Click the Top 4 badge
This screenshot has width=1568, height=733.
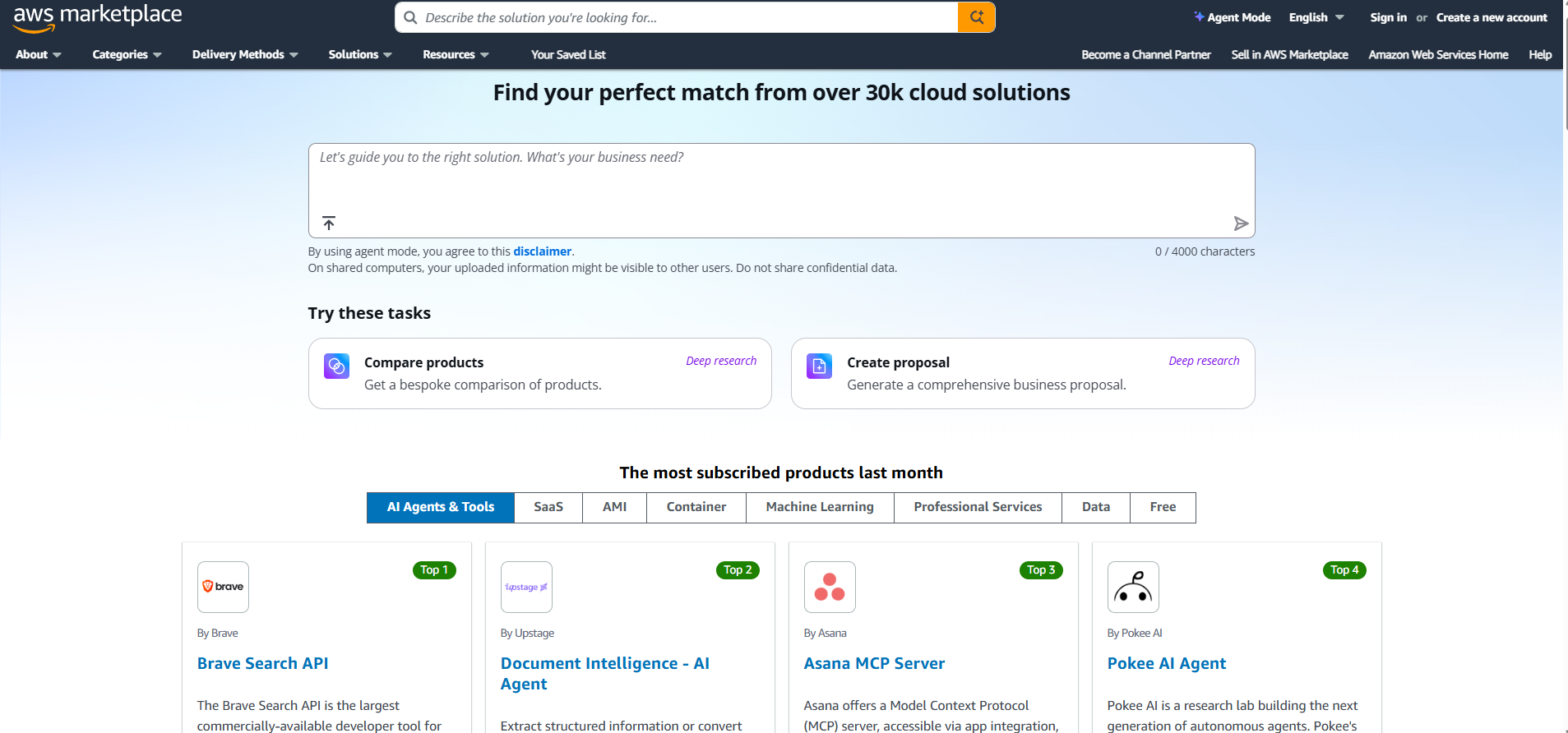(x=1344, y=570)
